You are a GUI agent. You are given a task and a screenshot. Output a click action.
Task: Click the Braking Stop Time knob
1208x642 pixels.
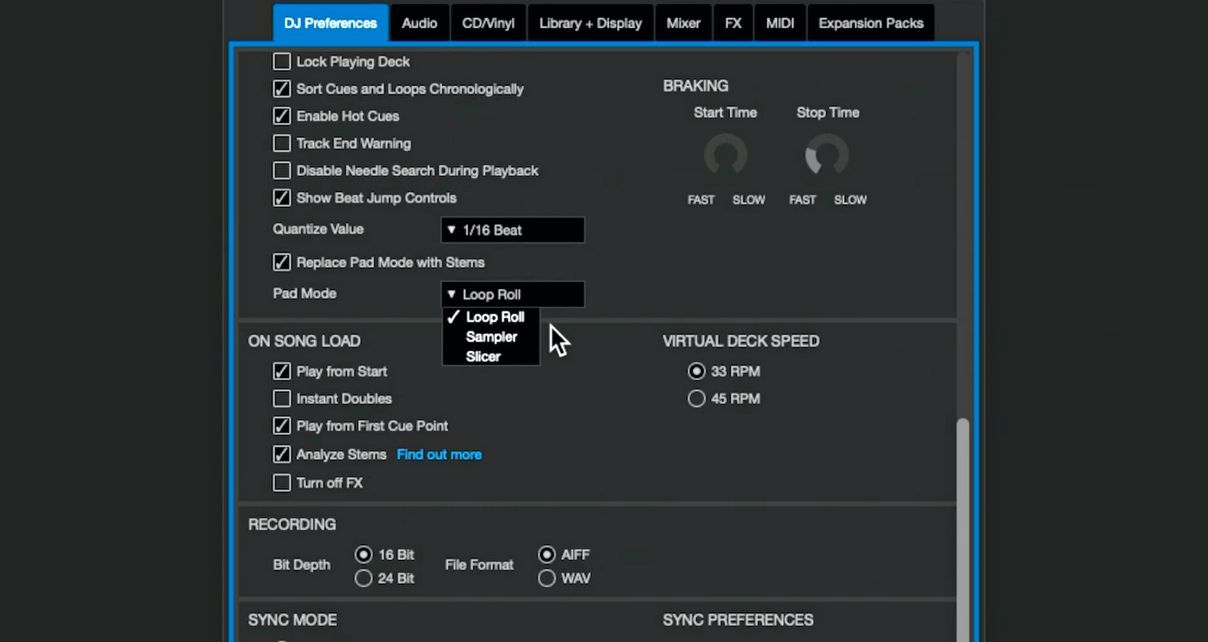(x=827, y=156)
